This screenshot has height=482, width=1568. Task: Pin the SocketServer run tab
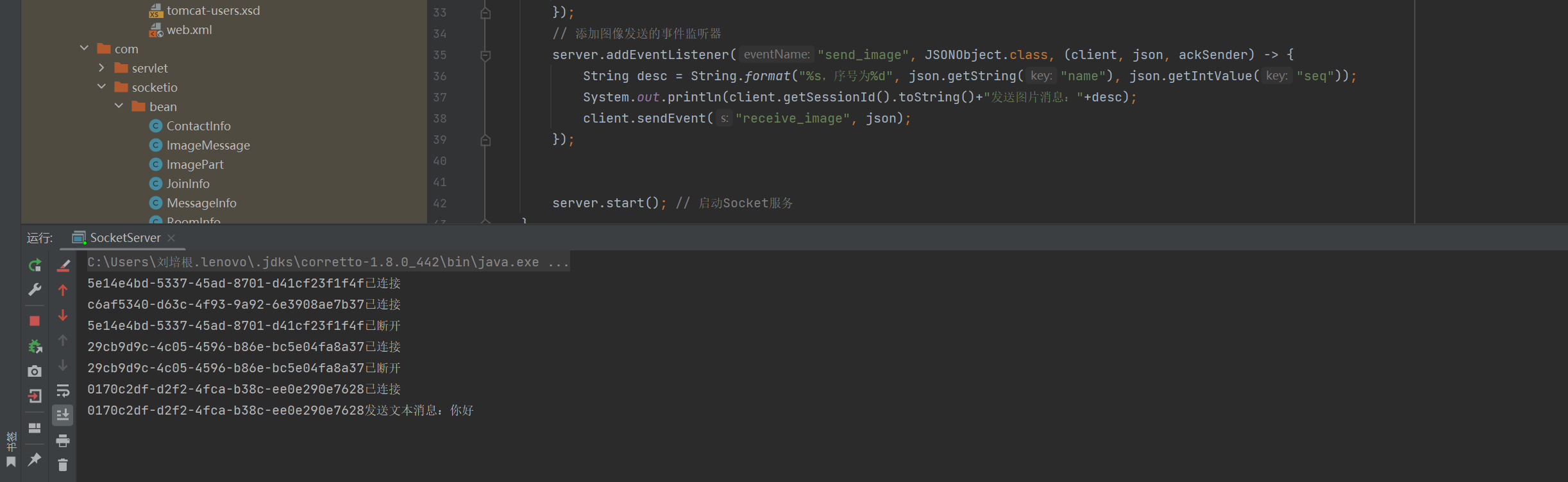[35, 459]
